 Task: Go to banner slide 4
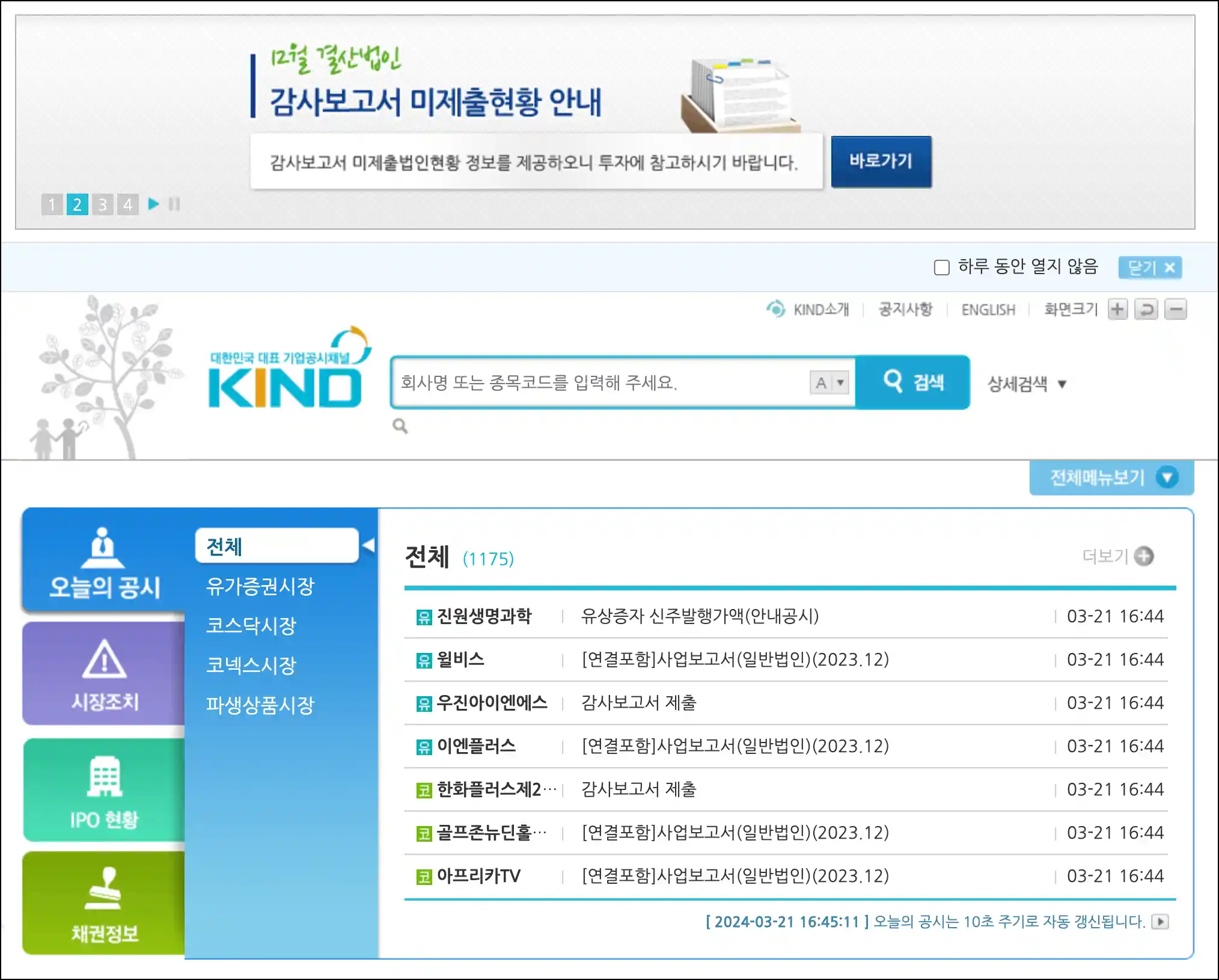point(128,204)
